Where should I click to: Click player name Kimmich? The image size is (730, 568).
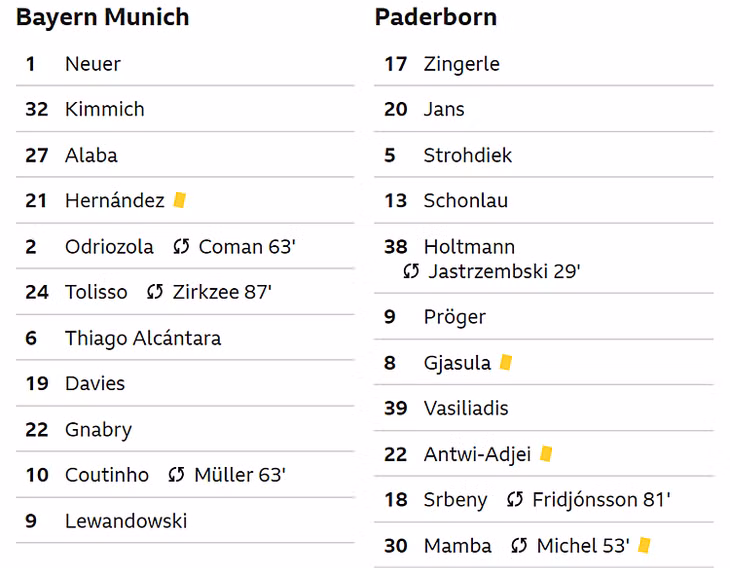105,109
